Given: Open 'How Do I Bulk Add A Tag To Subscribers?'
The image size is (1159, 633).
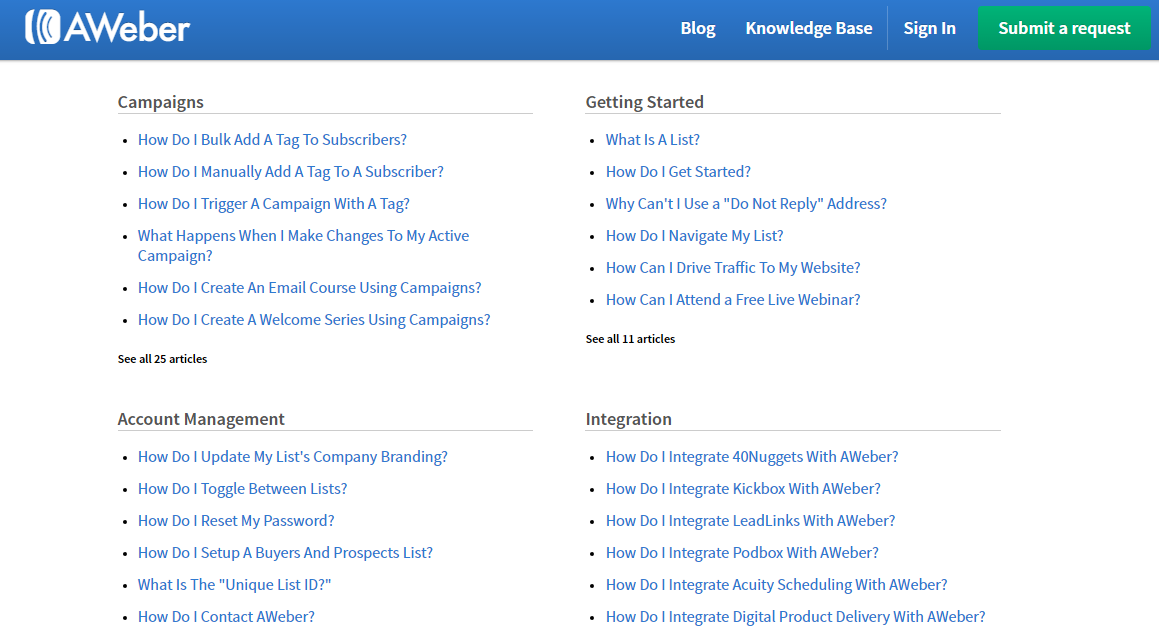Looking at the screenshot, I should (x=272, y=140).
